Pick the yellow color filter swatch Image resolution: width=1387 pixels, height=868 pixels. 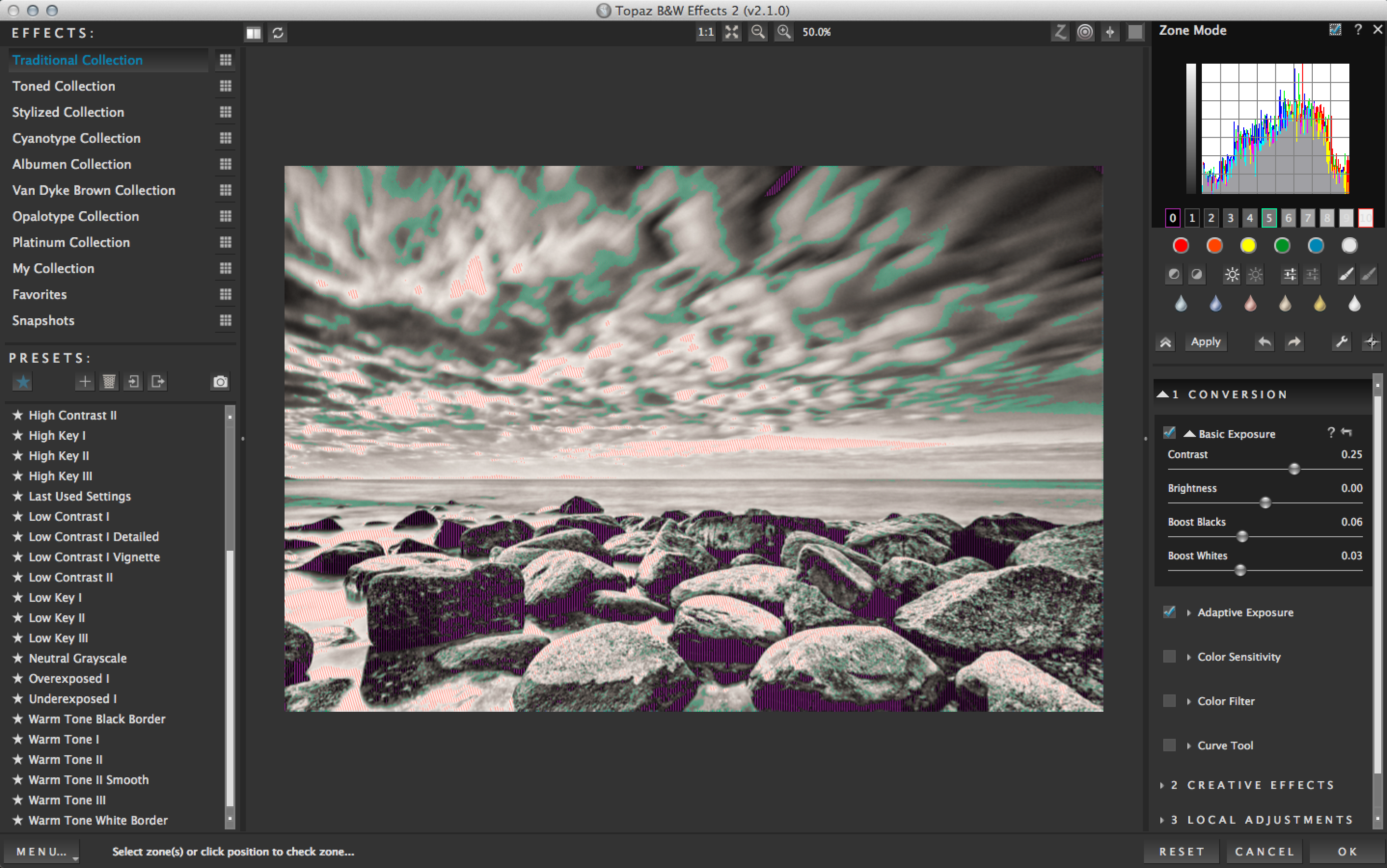tap(1248, 246)
